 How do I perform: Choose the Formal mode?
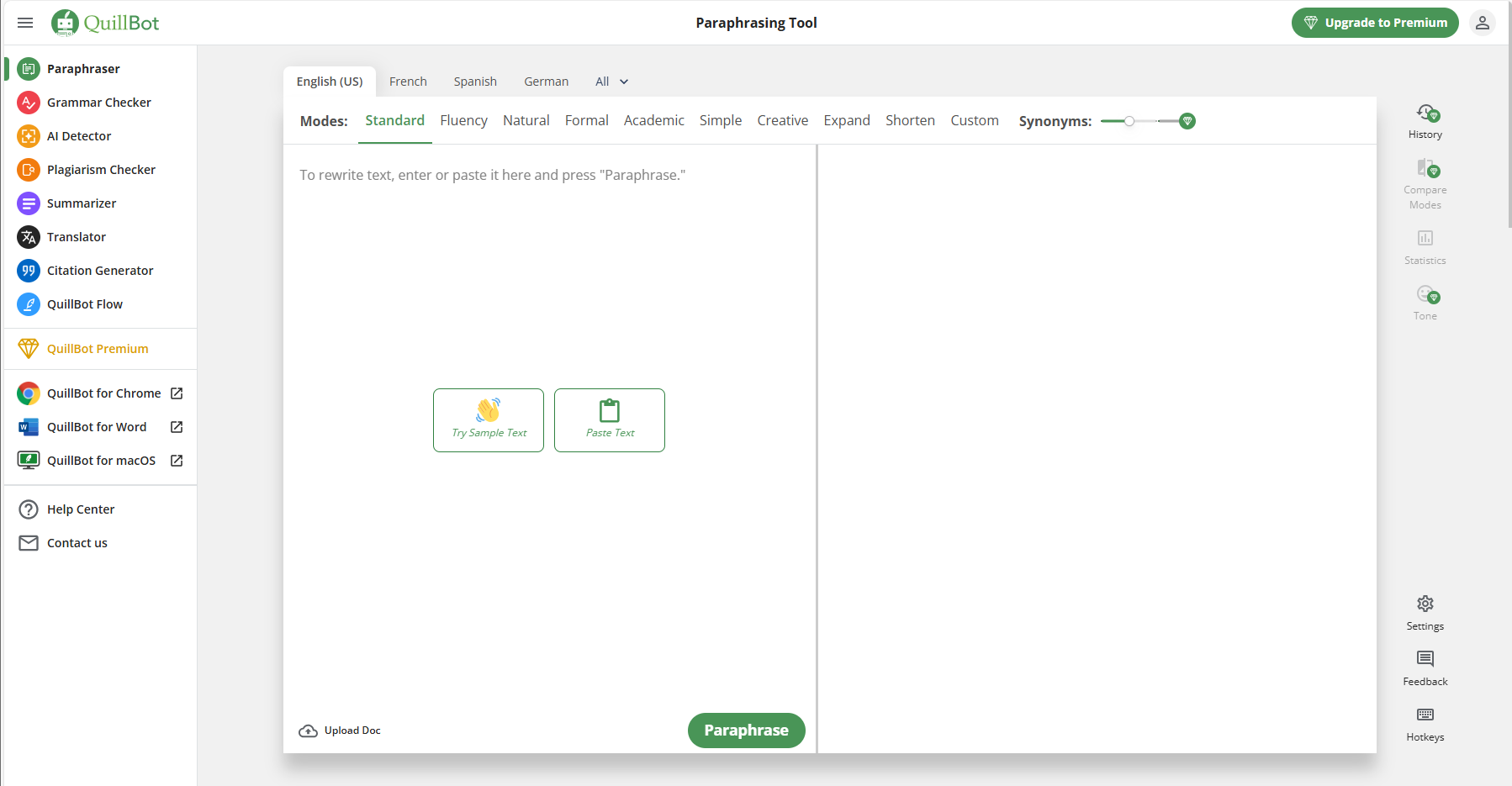(x=587, y=120)
